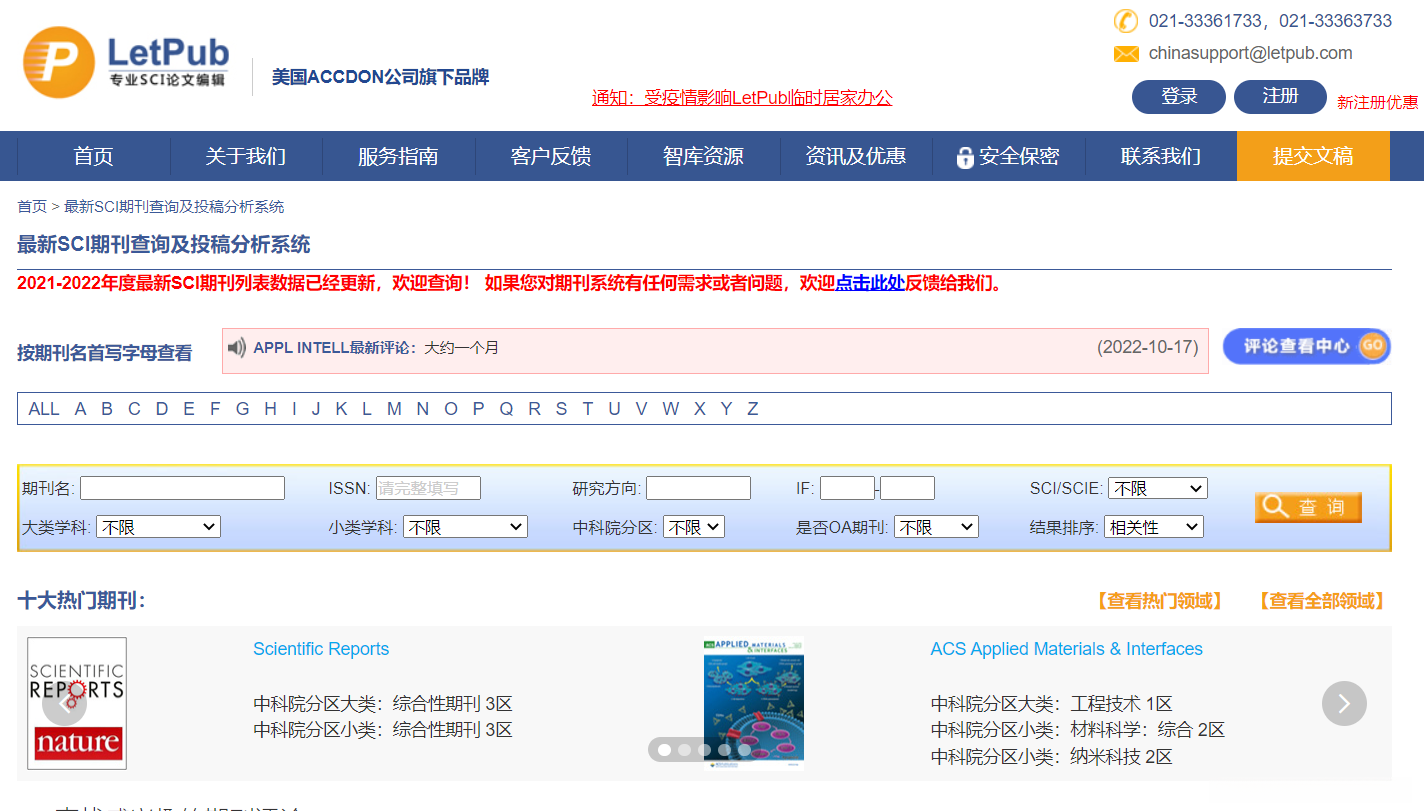Click the 最新SCI期刊查询及投稿分析系统 breadcrumb link
This screenshot has height=811, width=1424.
pos(174,207)
